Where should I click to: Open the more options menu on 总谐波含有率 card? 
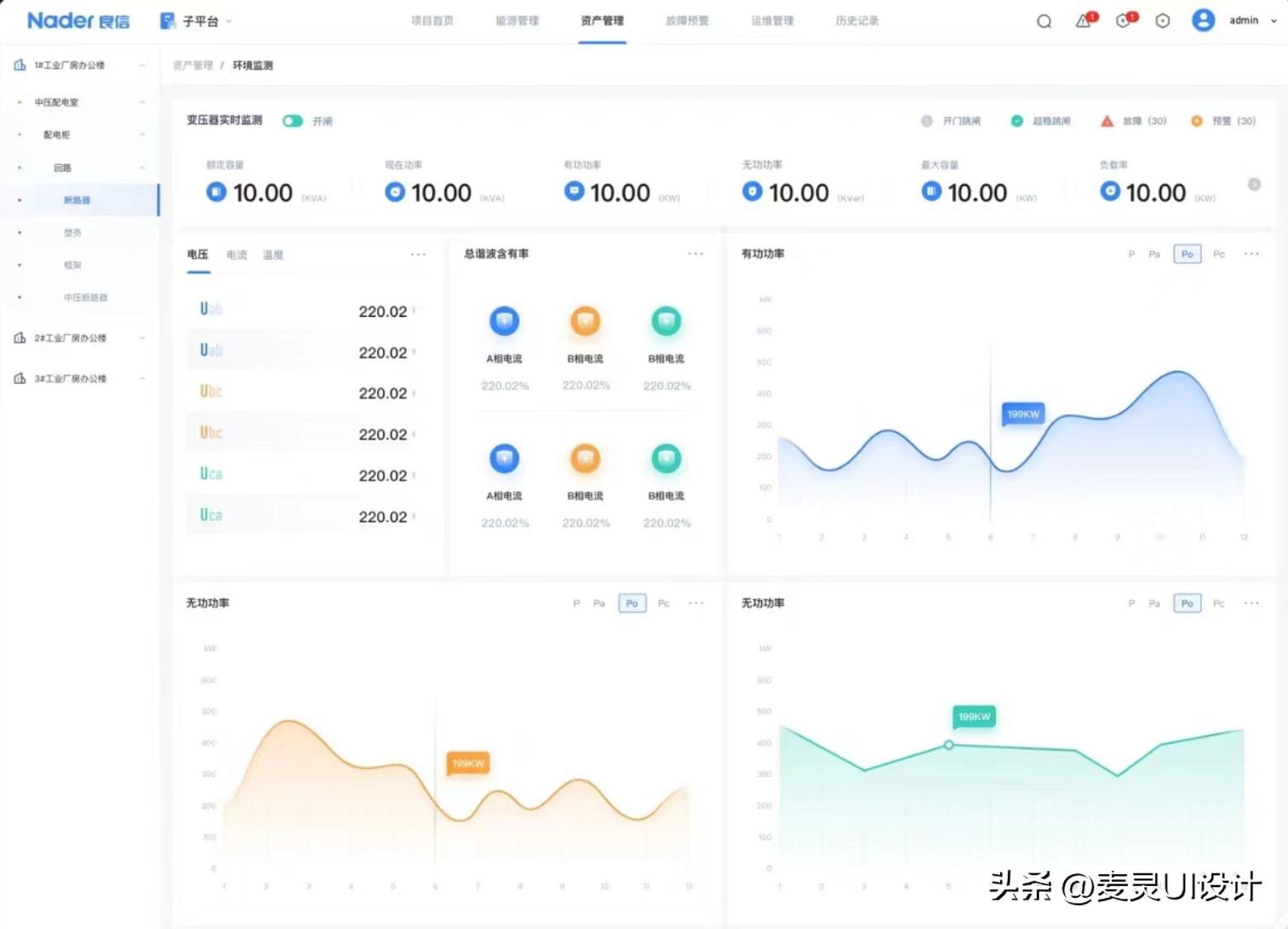pos(695,253)
